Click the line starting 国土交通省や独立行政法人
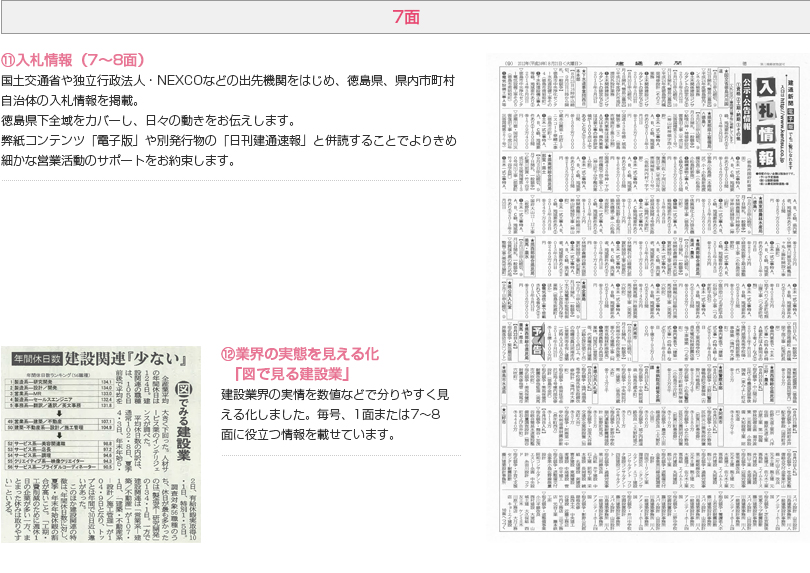The image size is (810, 573). [228, 81]
